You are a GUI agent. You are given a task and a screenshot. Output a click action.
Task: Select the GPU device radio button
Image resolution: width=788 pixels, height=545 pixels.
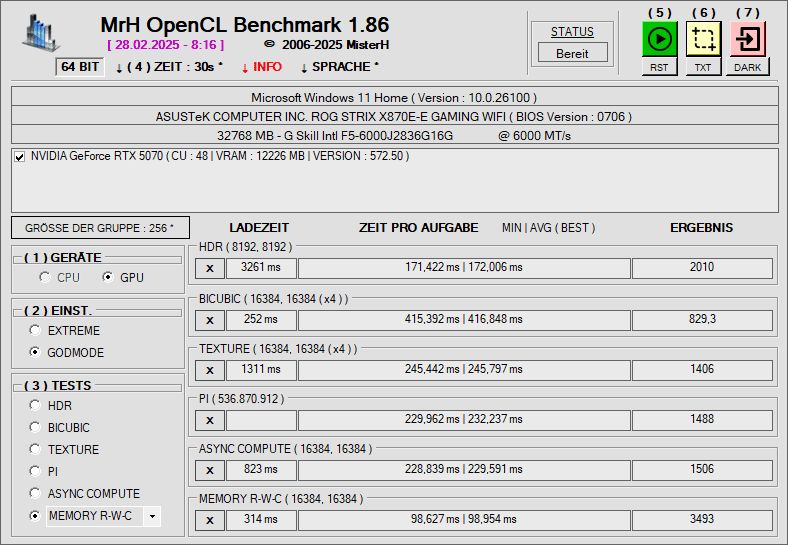pos(108,277)
